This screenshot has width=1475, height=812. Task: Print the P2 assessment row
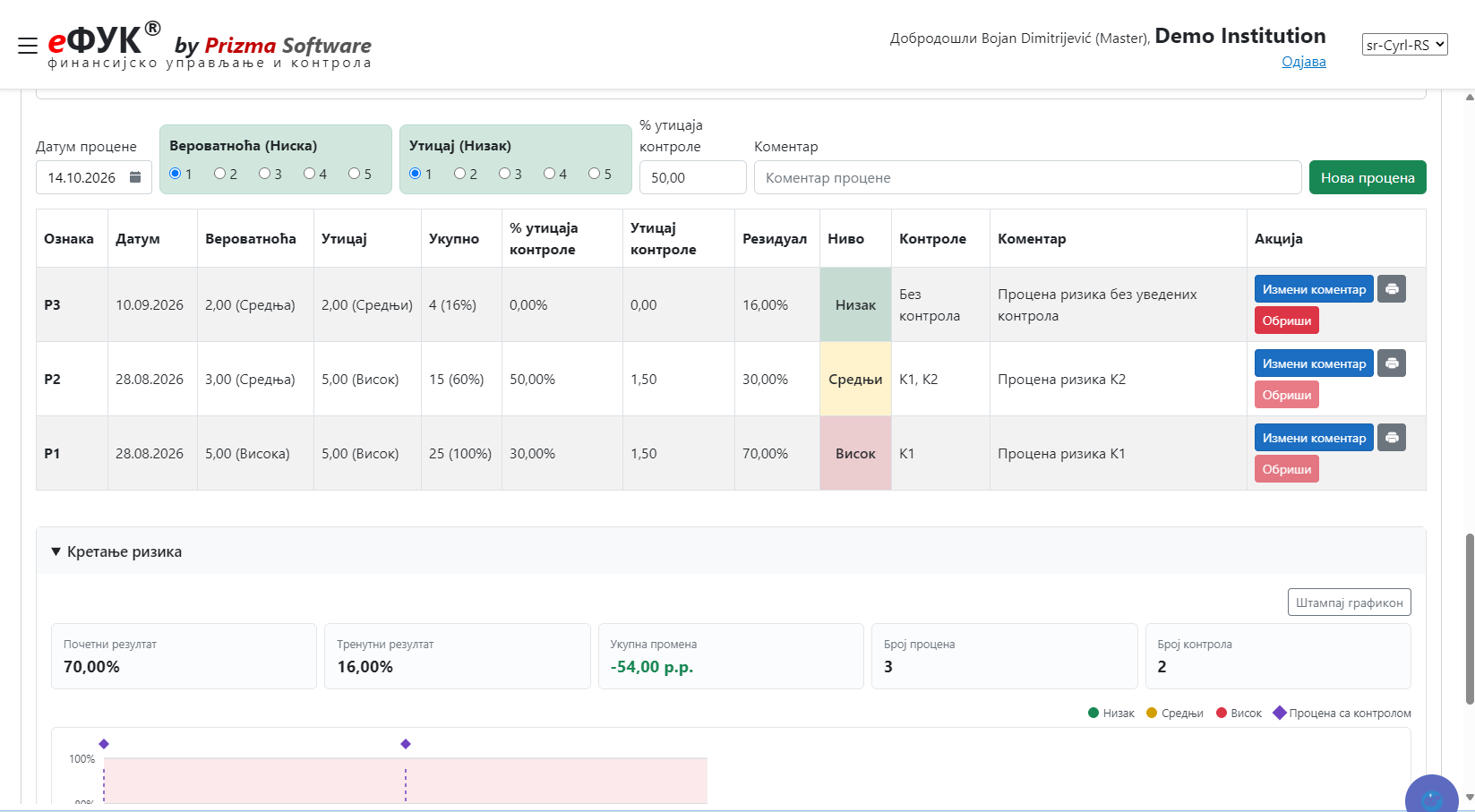pos(1392,363)
